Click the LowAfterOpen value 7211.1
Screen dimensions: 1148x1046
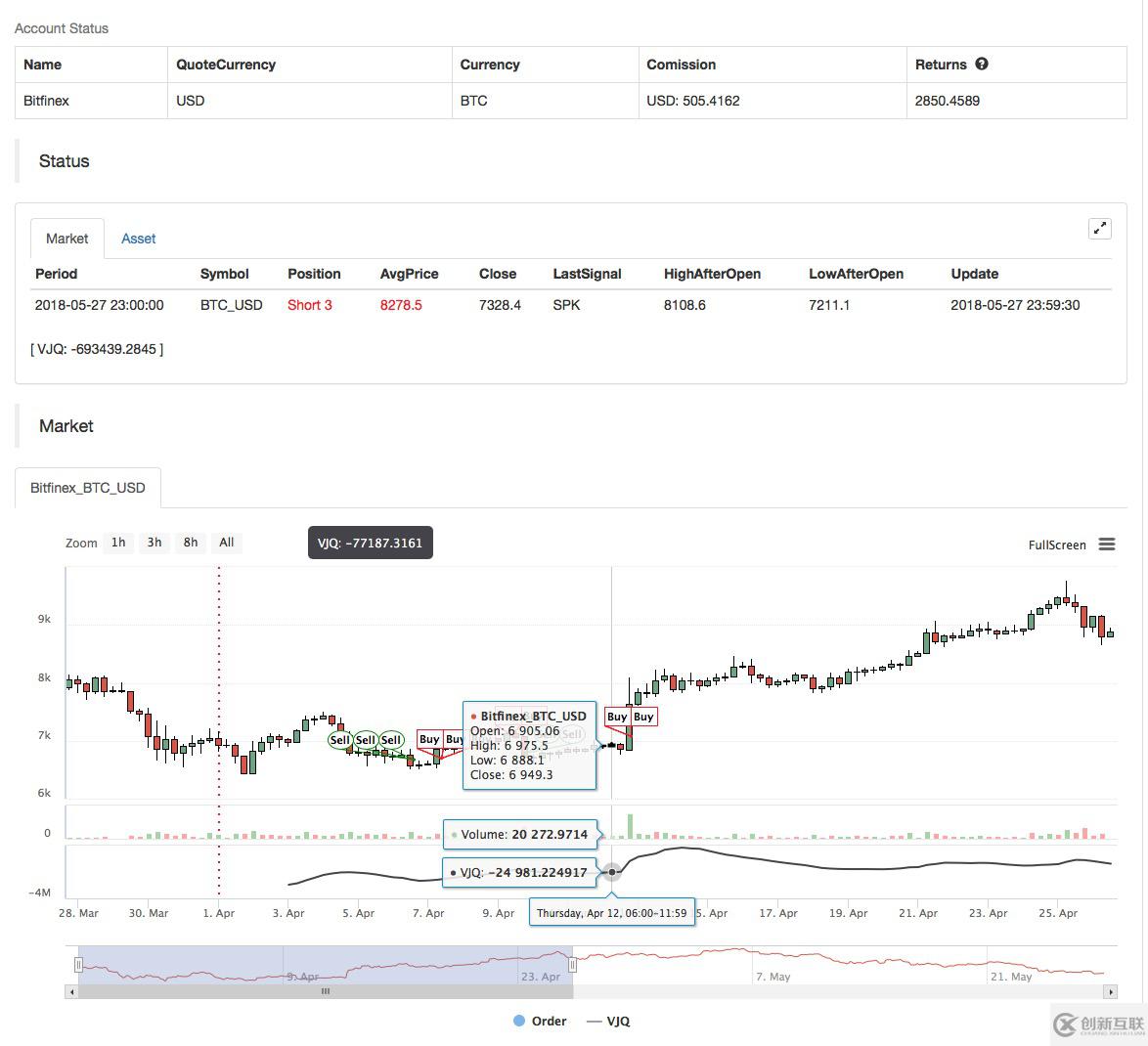829,305
